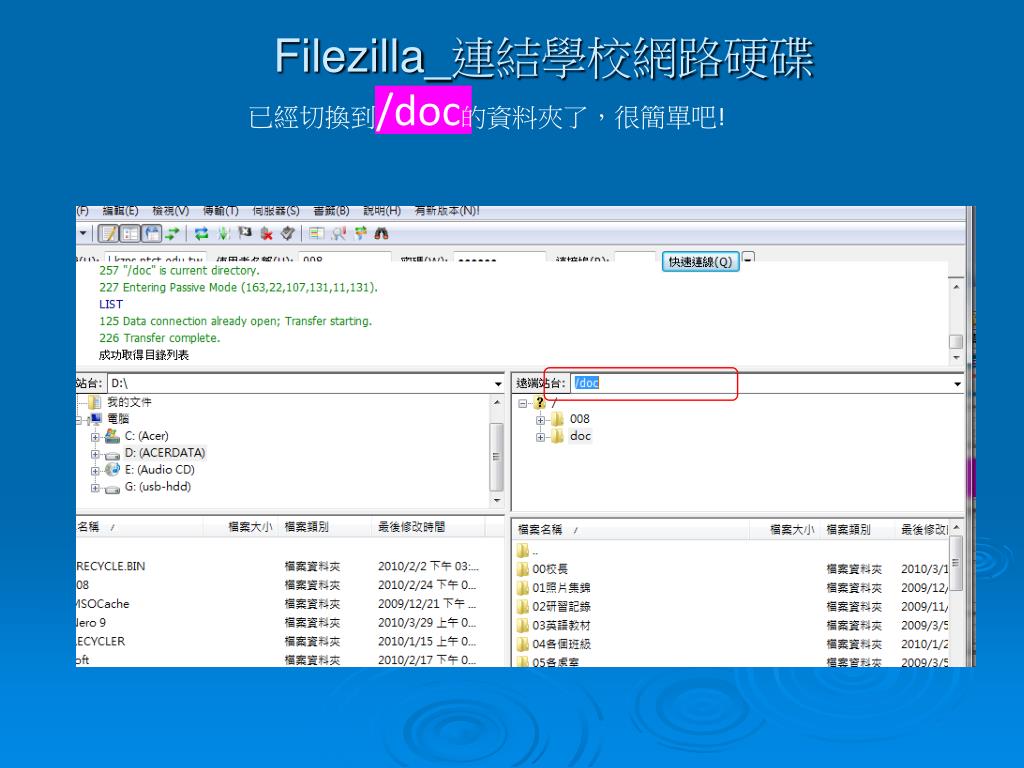
Task: Click the local site path field D:\
Action: pyautogui.click(x=299, y=383)
